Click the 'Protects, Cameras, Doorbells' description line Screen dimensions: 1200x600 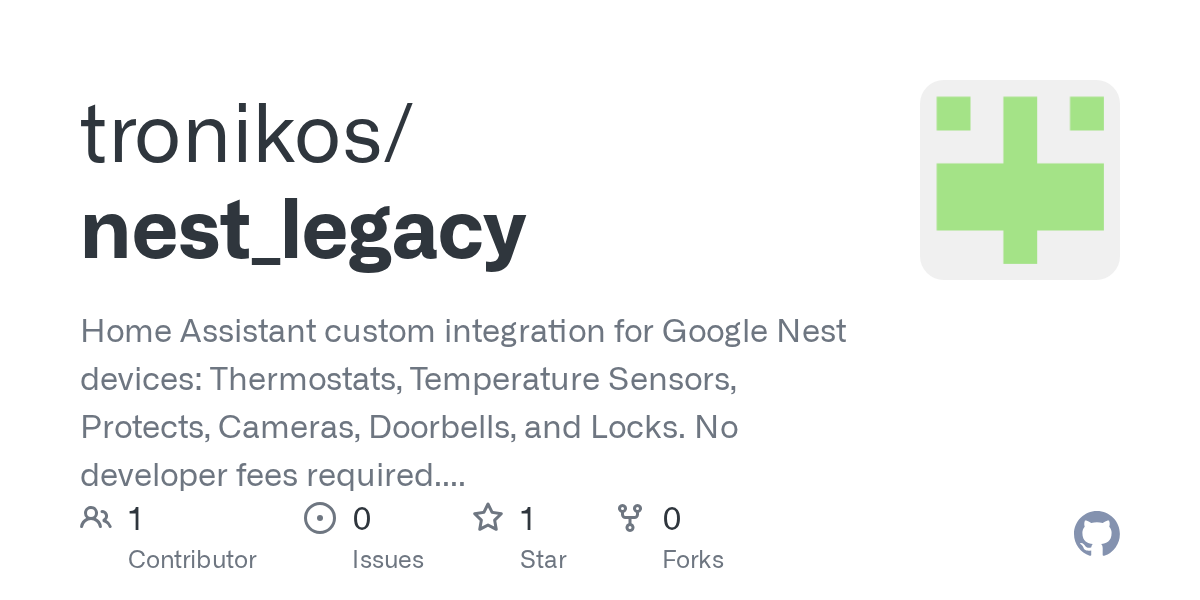tap(409, 427)
